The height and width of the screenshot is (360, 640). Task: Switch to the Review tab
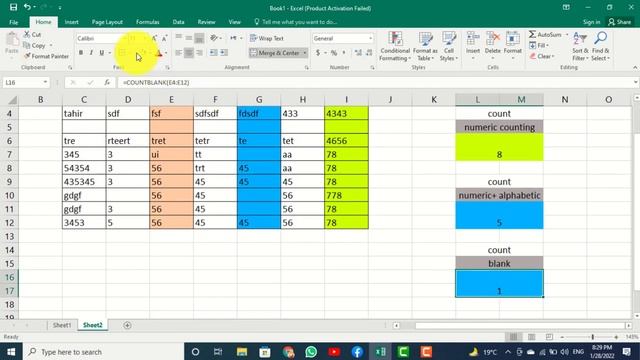(x=206, y=22)
